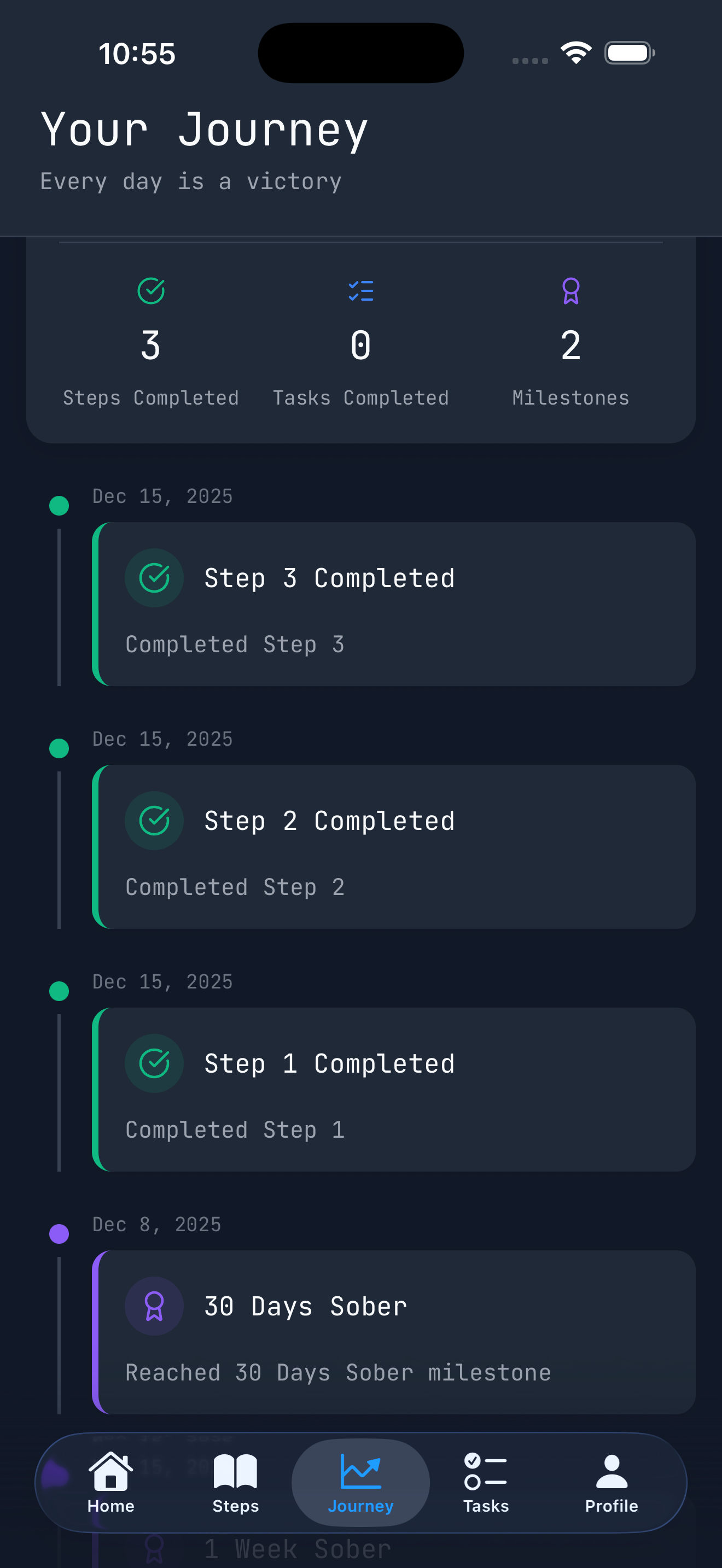Tap the checkmark circle on Step 3 card
722x1568 pixels.
coord(154,577)
